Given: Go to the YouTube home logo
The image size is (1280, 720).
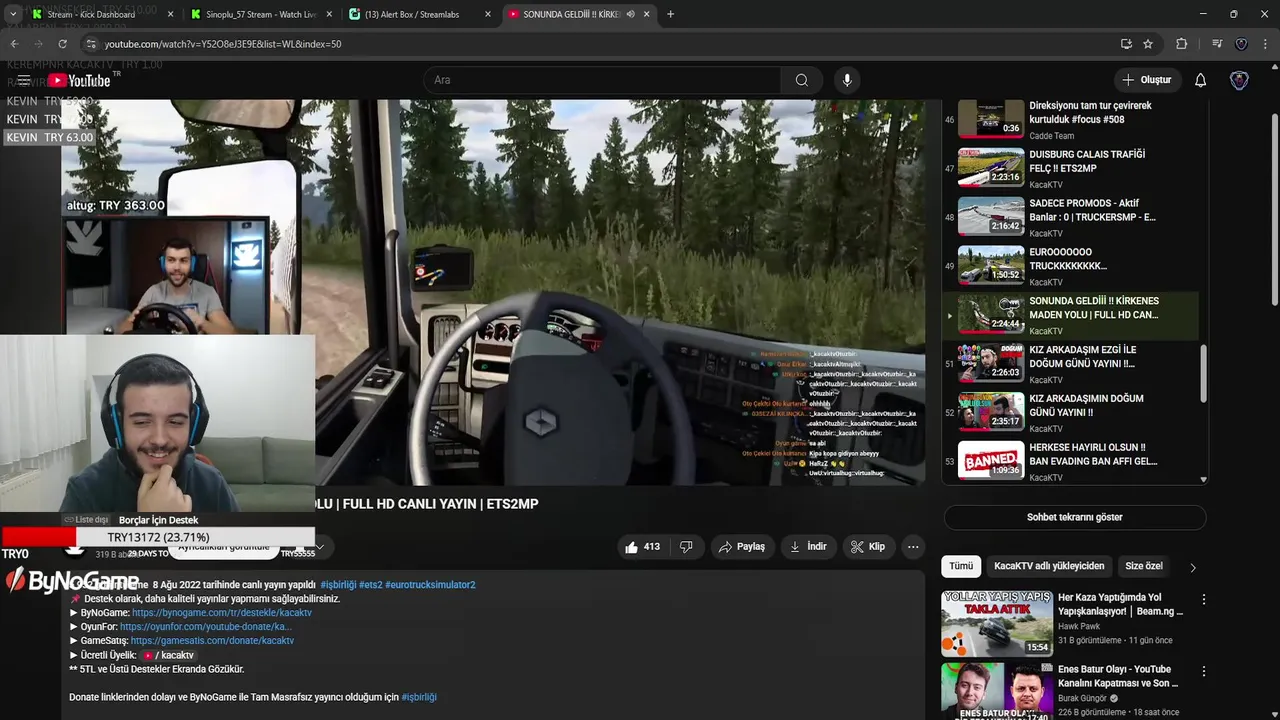Looking at the screenshot, I should (x=80, y=81).
